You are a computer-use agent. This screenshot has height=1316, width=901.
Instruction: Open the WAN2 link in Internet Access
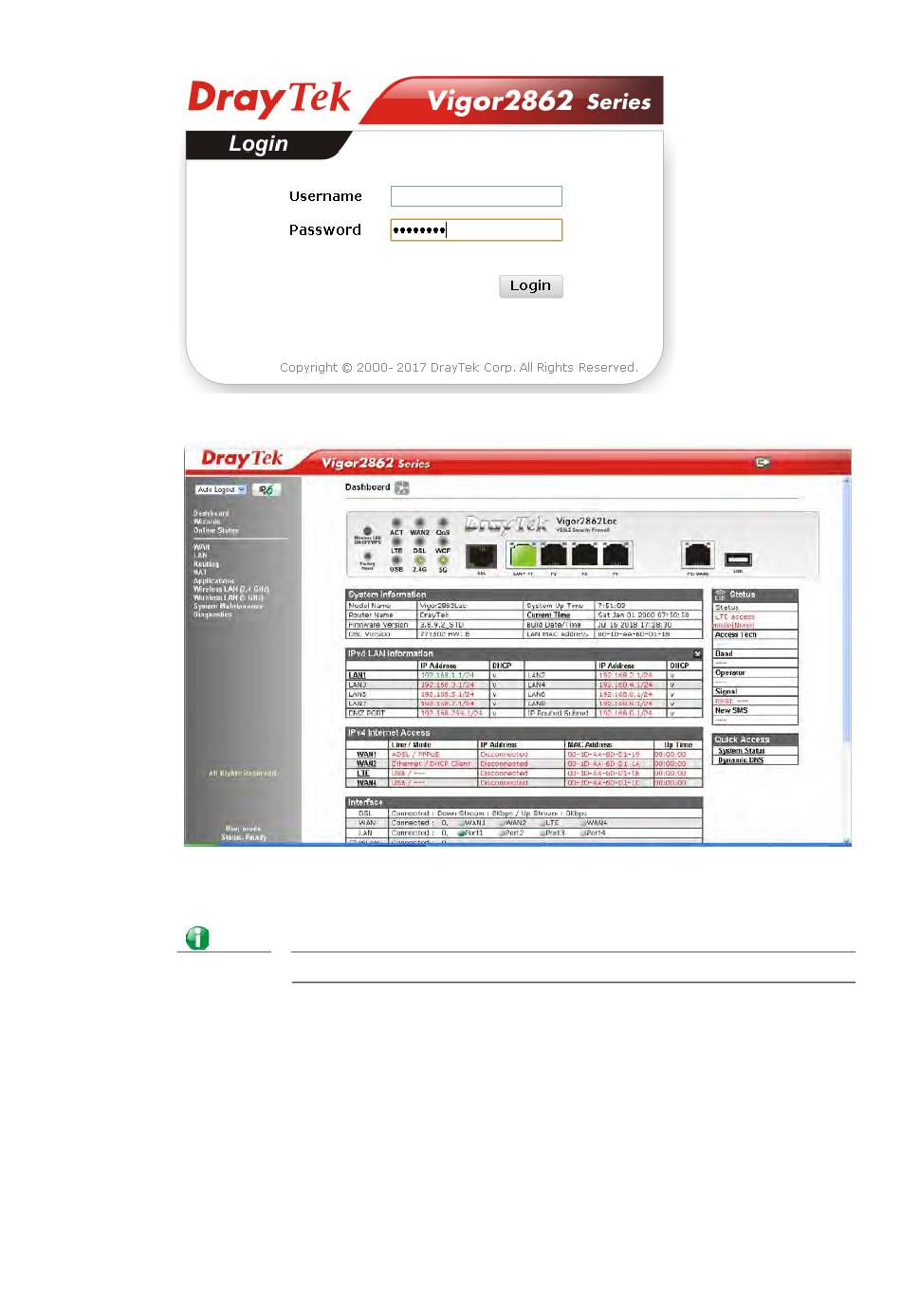coord(367,764)
